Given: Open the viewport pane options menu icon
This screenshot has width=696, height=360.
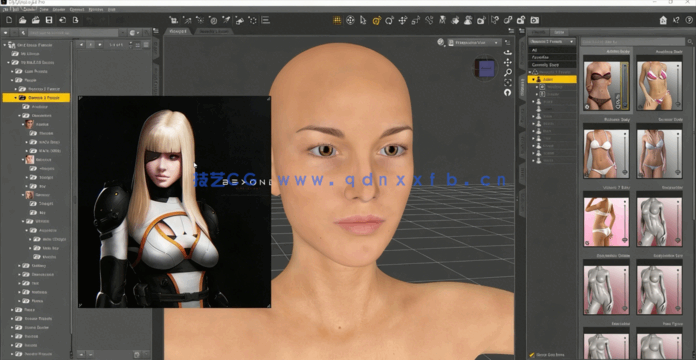Looking at the screenshot, I should click(x=511, y=31).
